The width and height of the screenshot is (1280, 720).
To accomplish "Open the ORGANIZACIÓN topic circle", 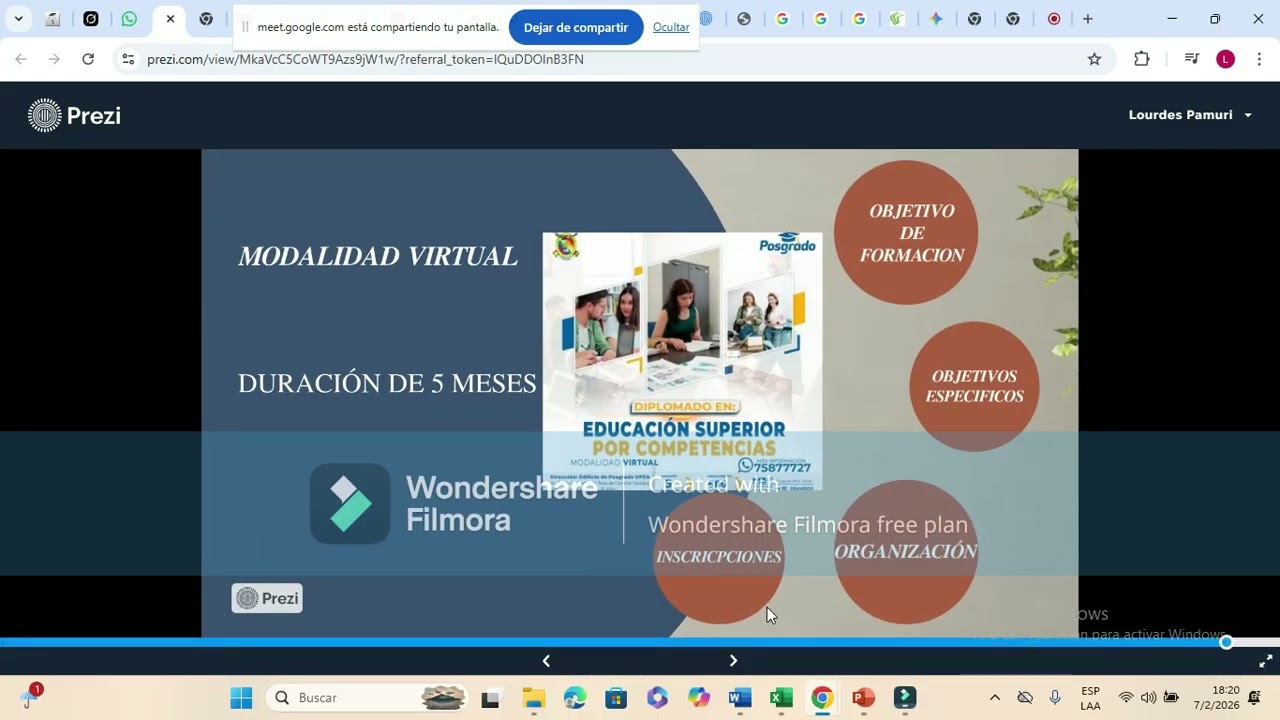I will coord(906,552).
